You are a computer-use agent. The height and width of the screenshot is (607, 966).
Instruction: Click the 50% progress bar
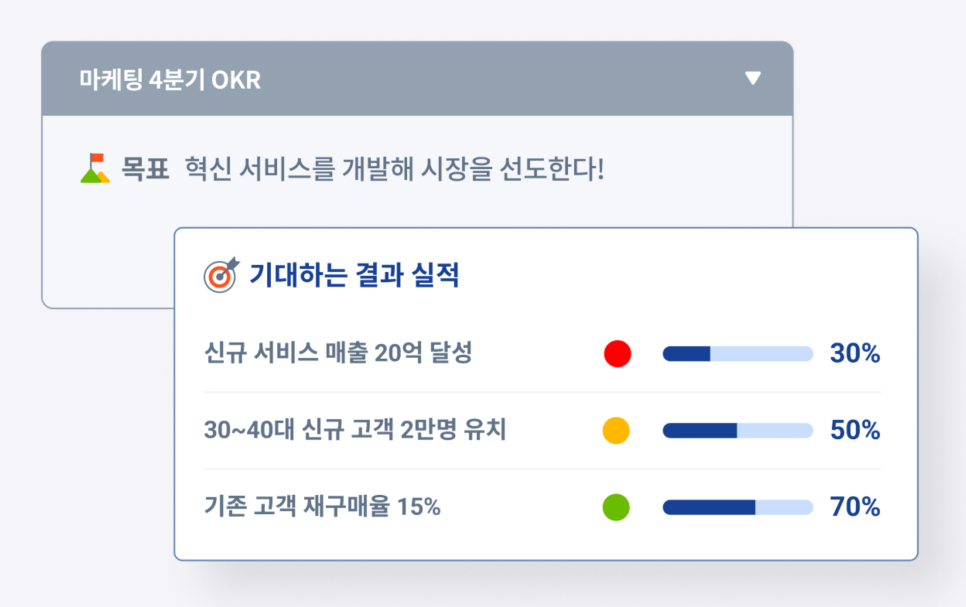click(737, 430)
